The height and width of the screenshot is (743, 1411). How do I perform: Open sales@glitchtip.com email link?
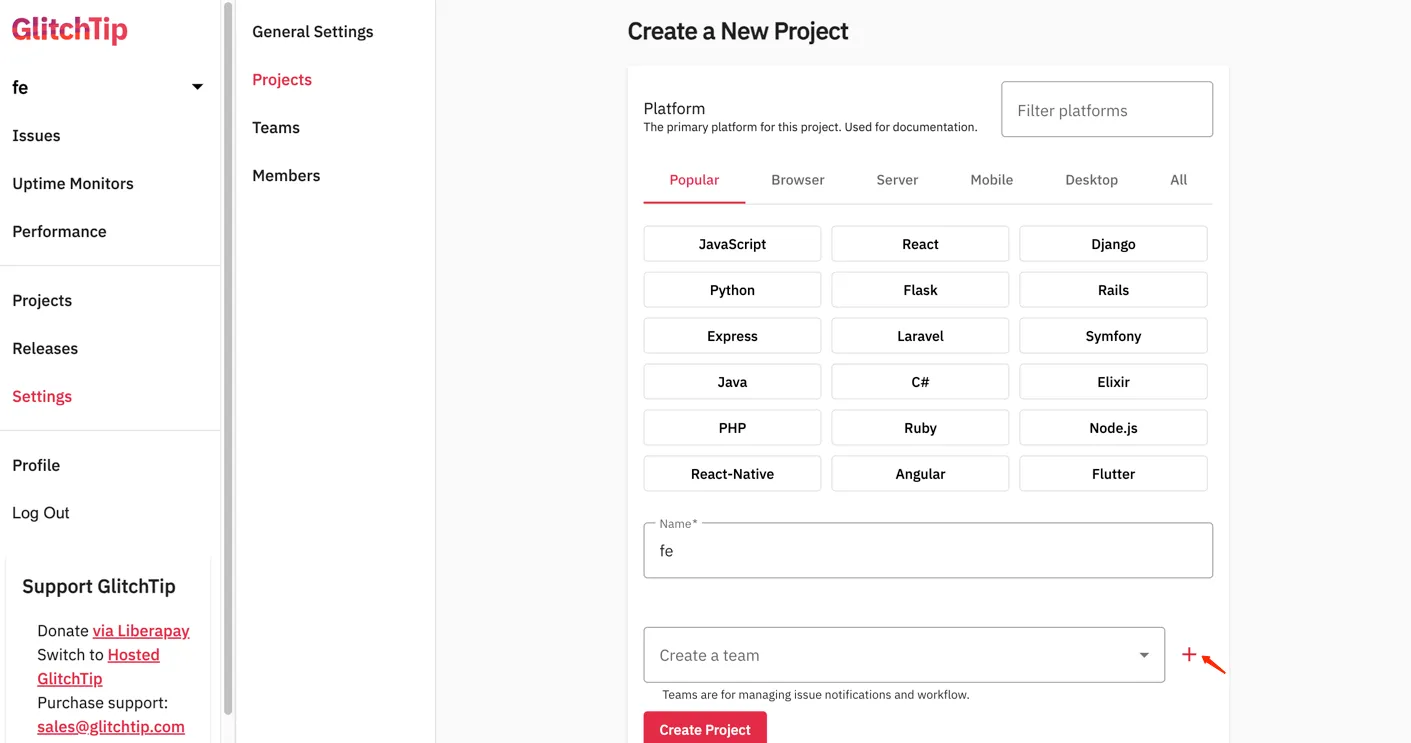click(x=111, y=727)
